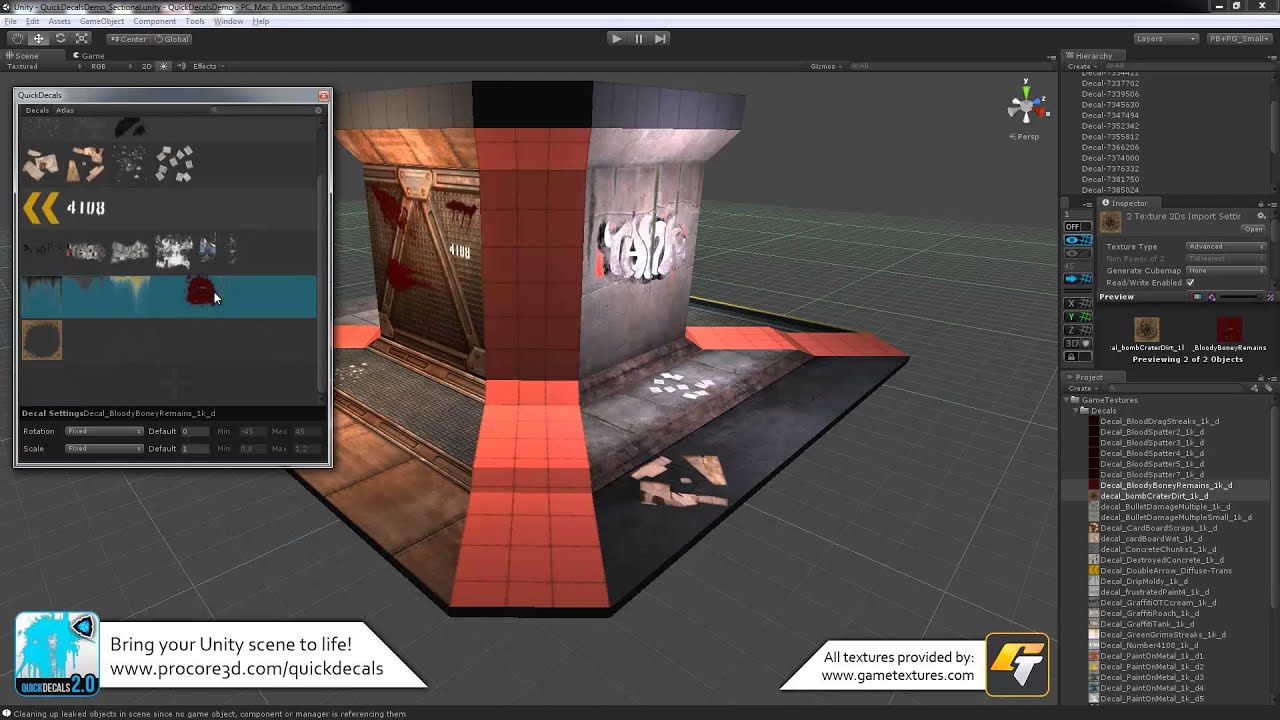Select the Hand tool in Unity toolbar

pos(17,38)
